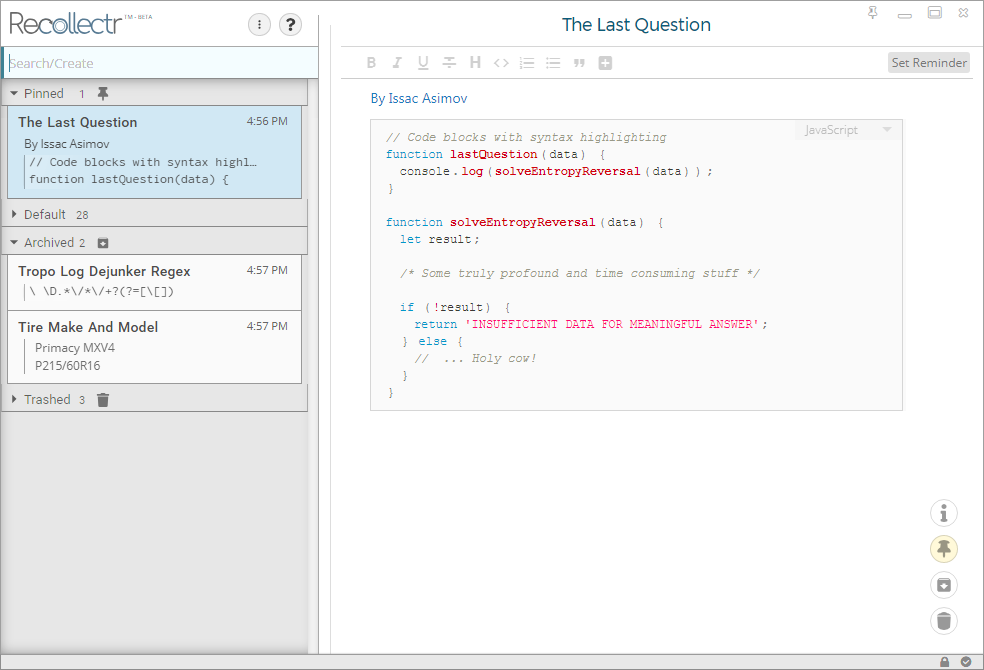
Task: Apply blockquote formatting
Action: 579,63
